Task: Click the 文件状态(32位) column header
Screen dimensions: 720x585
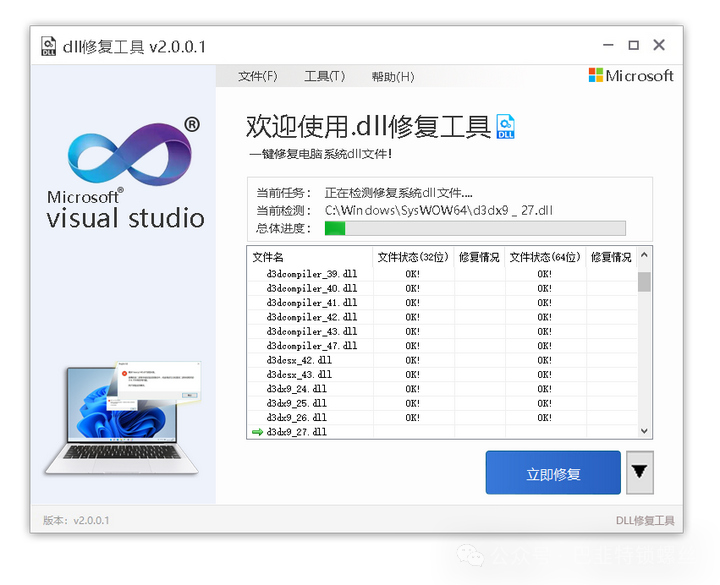Action: click(413, 257)
